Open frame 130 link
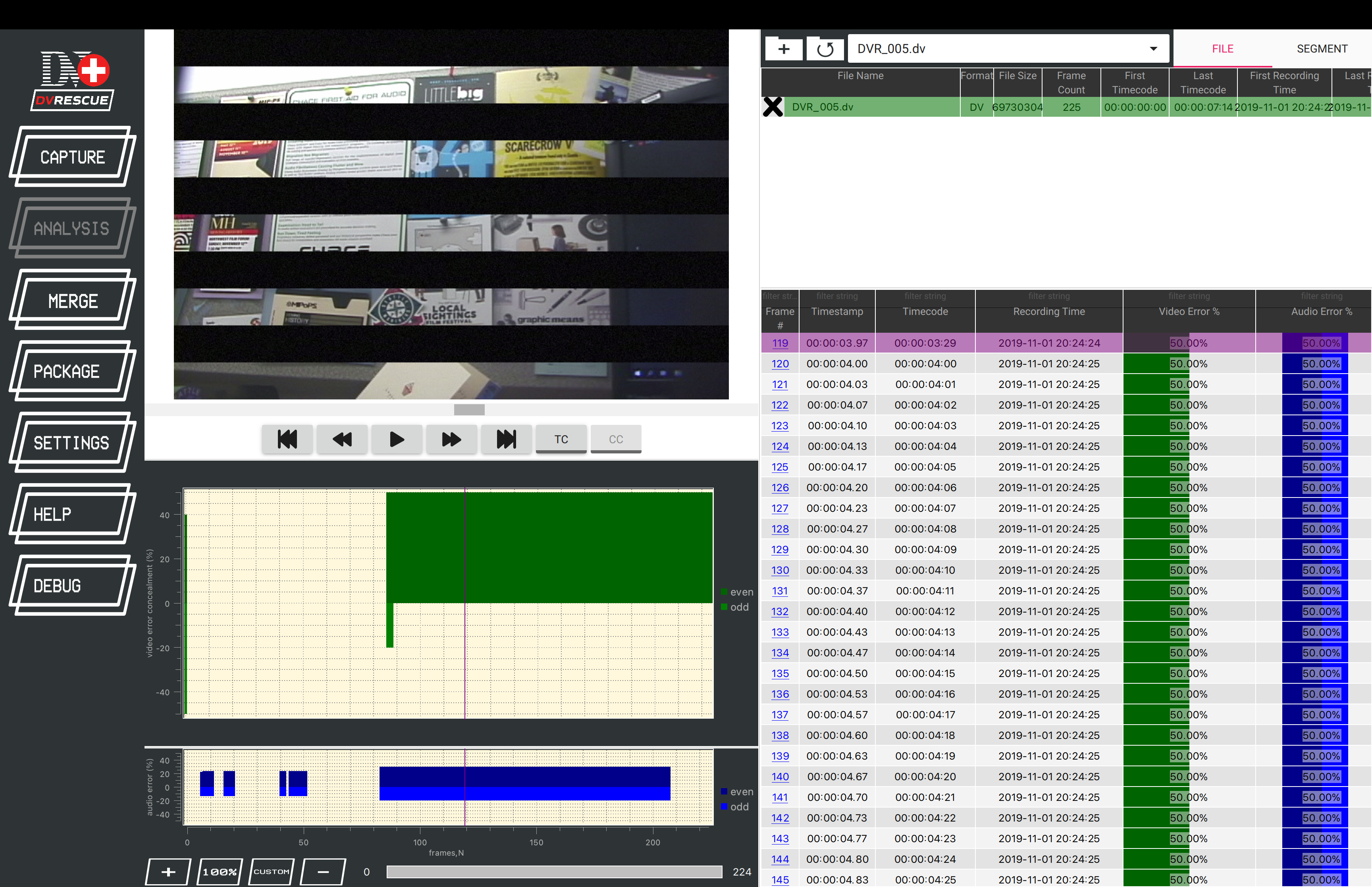 pyautogui.click(x=780, y=570)
